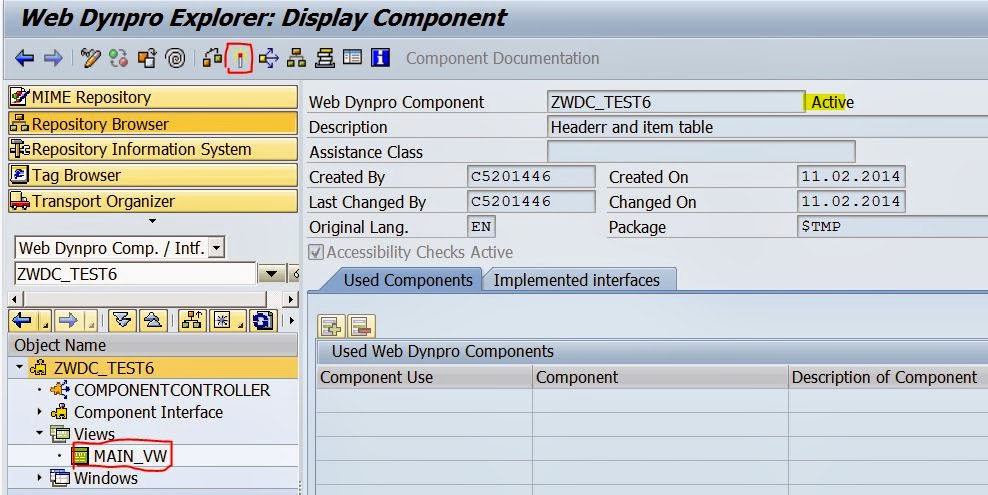
Task: Select the Windows folder in the tree
Action: point(106,478)
